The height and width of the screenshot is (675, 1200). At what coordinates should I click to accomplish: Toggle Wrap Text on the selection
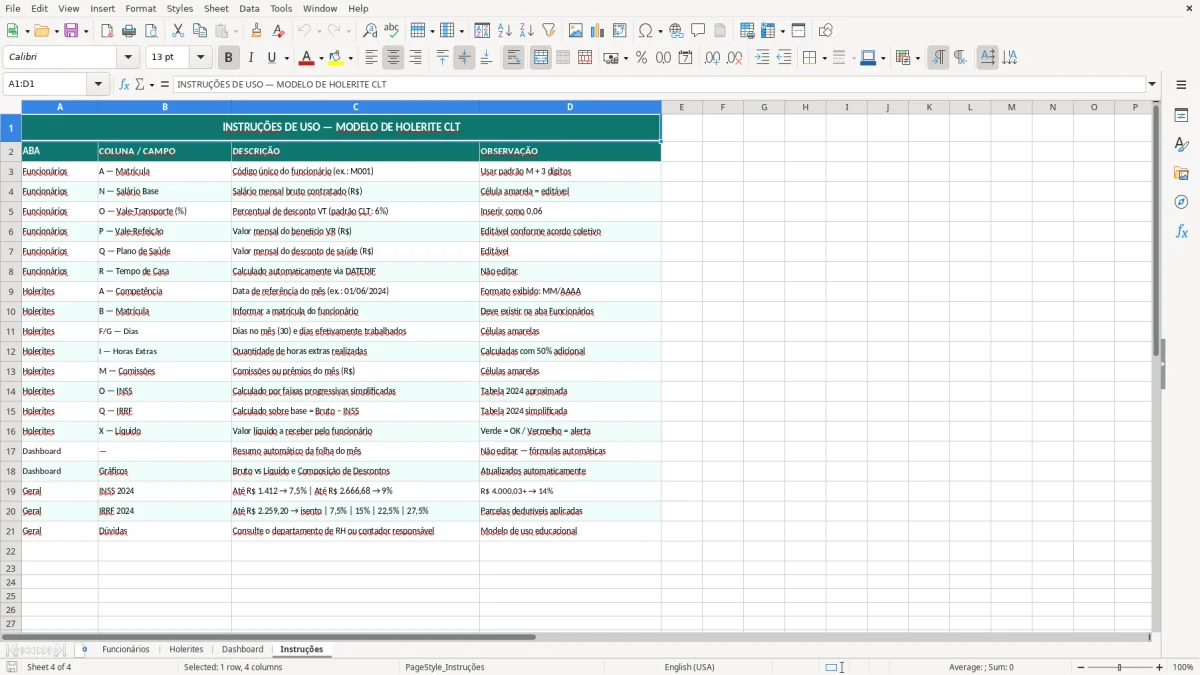pos(513,58)
